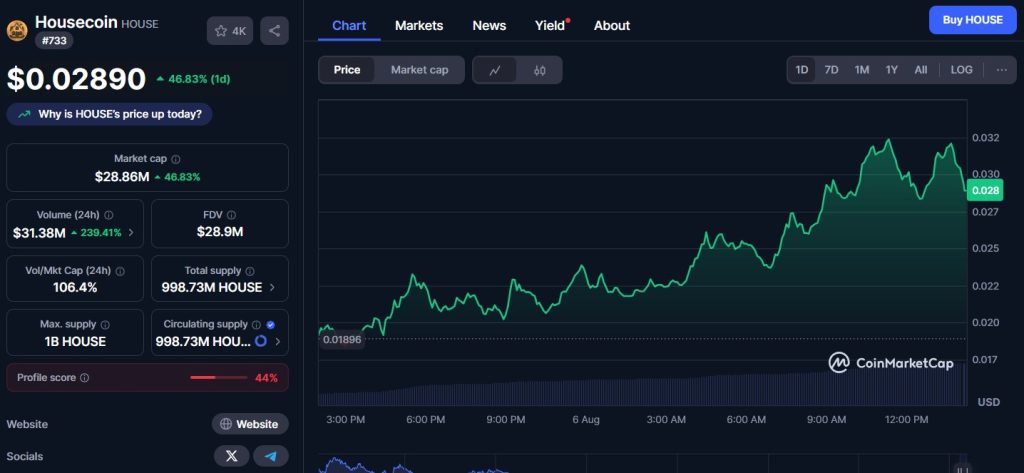Click the $0.02890 price text

(76, 79)
